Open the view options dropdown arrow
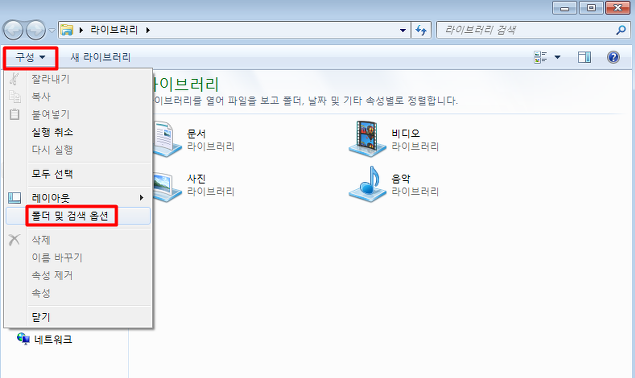Image resolution: width=635 pixels, height=378 pixels. (x=558, y=58)
